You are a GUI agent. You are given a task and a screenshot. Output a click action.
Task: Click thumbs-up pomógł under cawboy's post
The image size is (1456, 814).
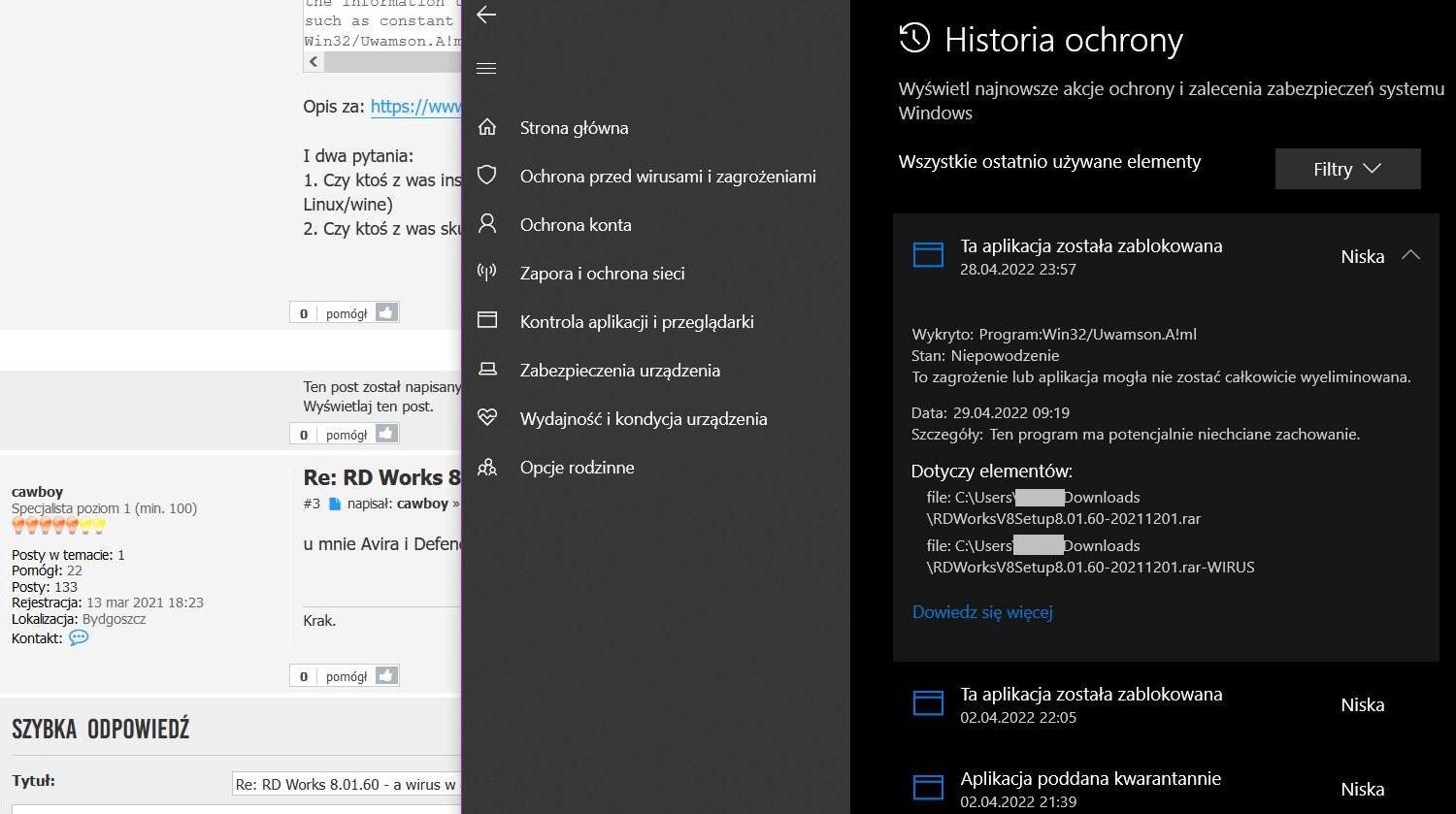pos(387,675)
